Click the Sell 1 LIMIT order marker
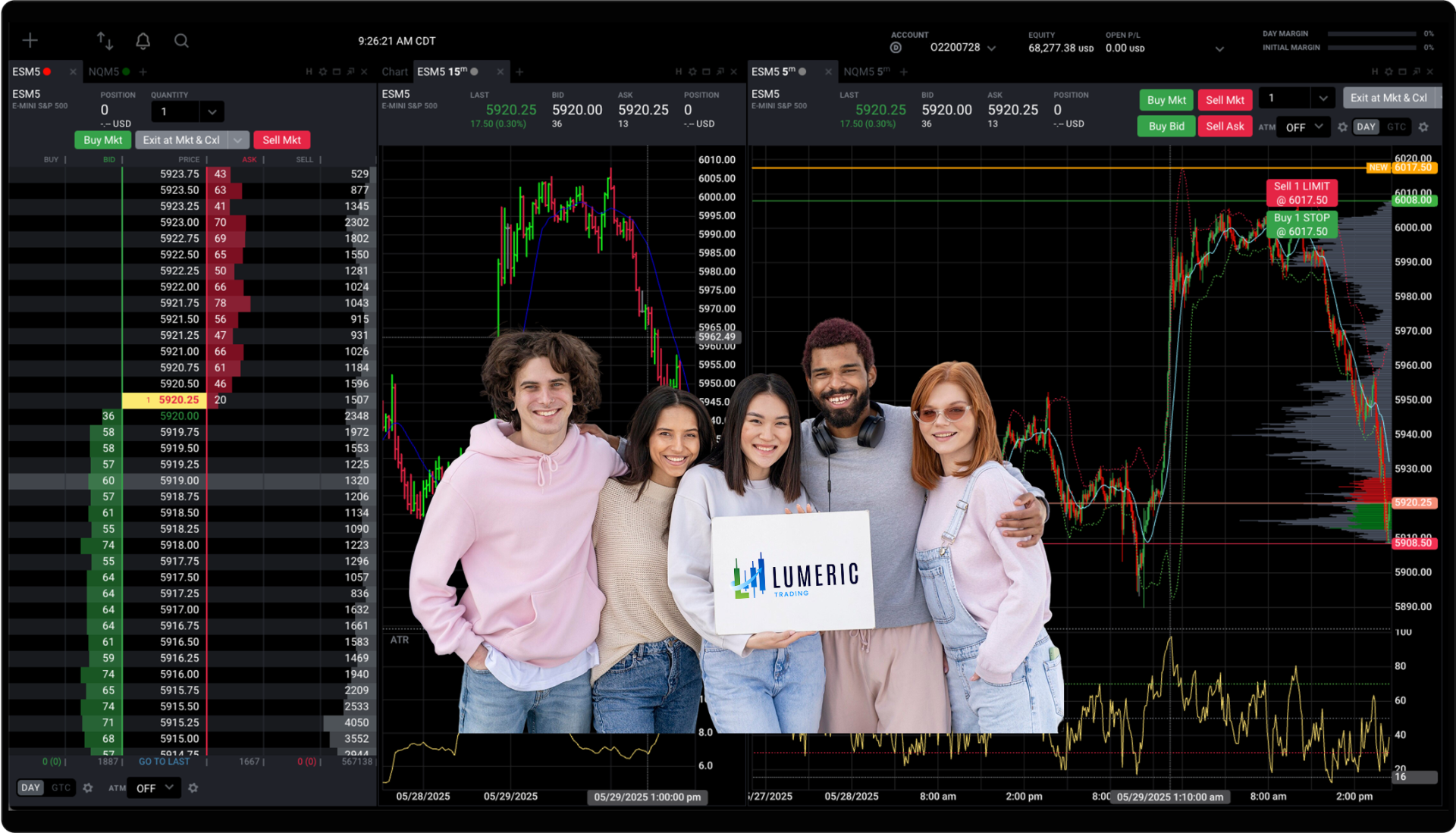The height and width of the screenshot is (833, 1456). pos(1301,193)
